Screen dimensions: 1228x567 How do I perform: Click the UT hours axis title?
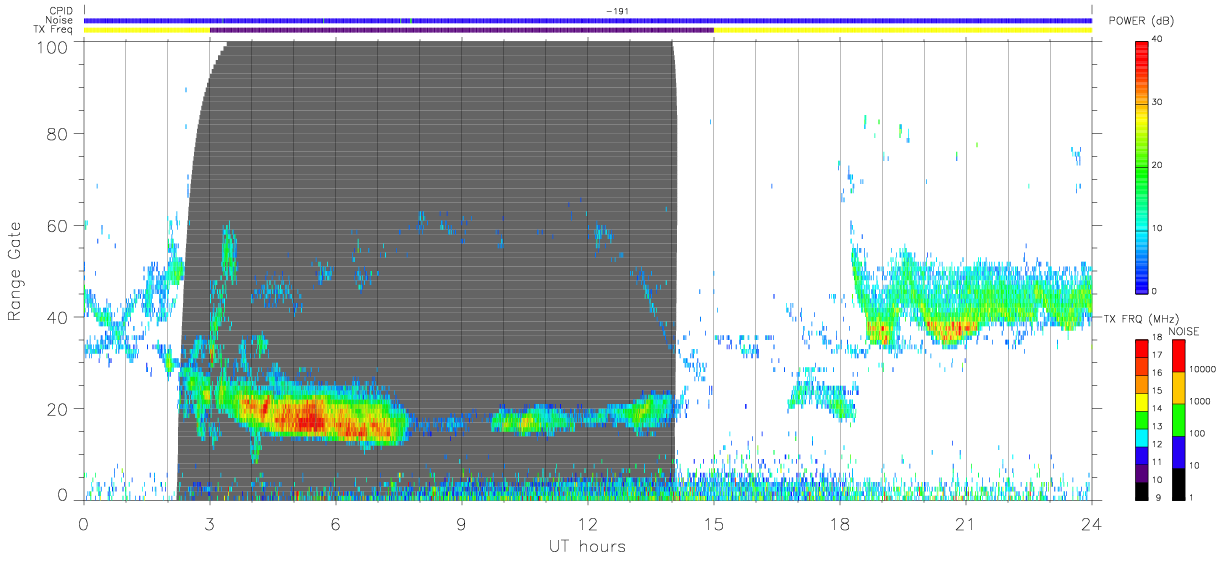586,546
